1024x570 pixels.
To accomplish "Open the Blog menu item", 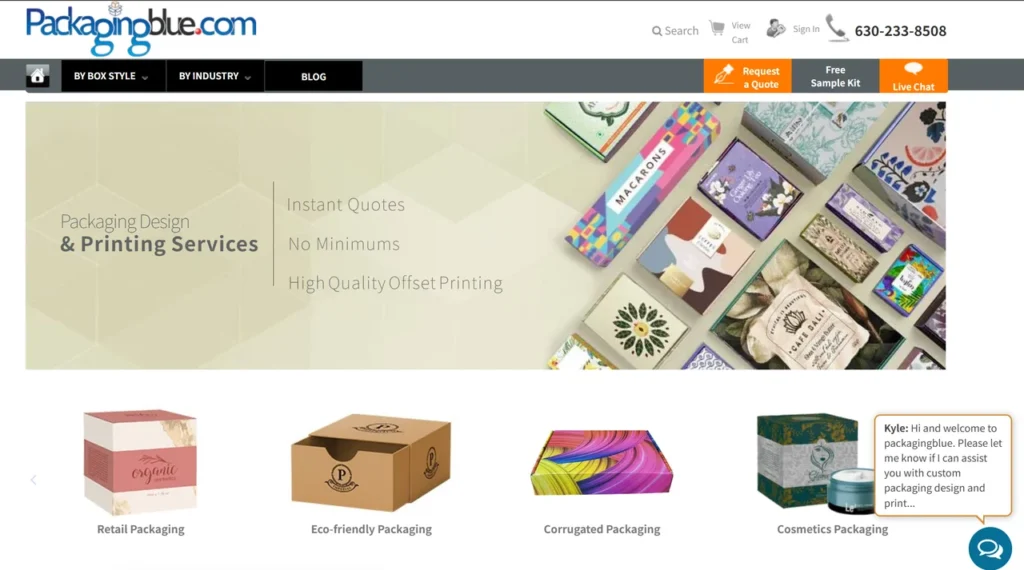I will (x=313, y=76).
